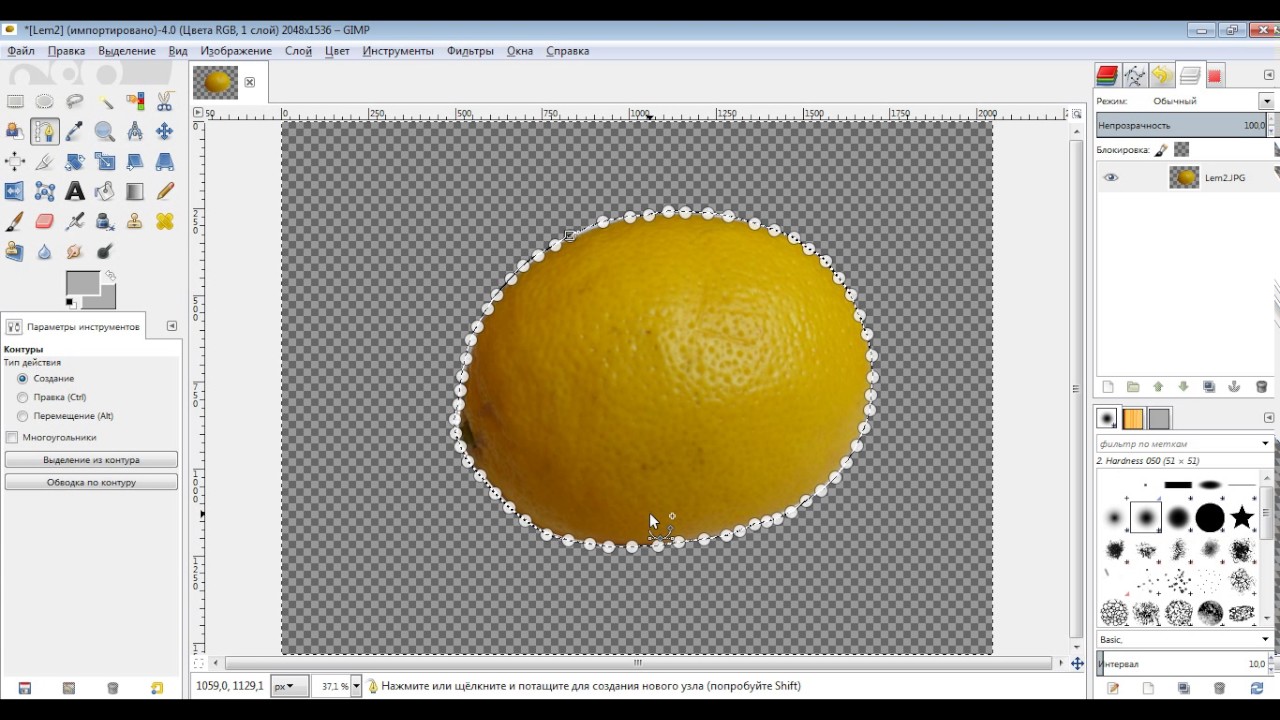Open the foreground color swatch
Viewport: 1280px width, 720px height.
tap(82, 283)
